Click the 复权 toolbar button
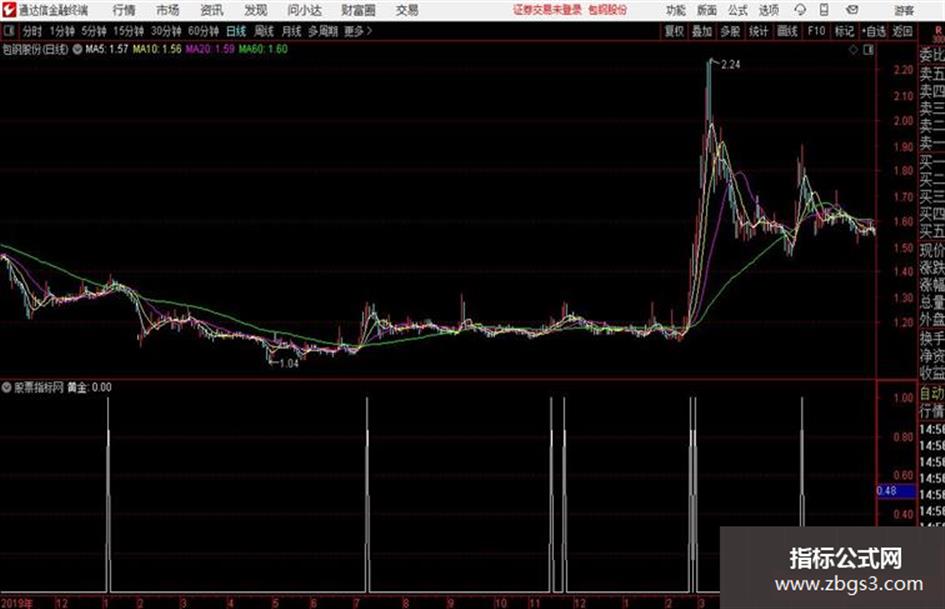 coord(674,31)
